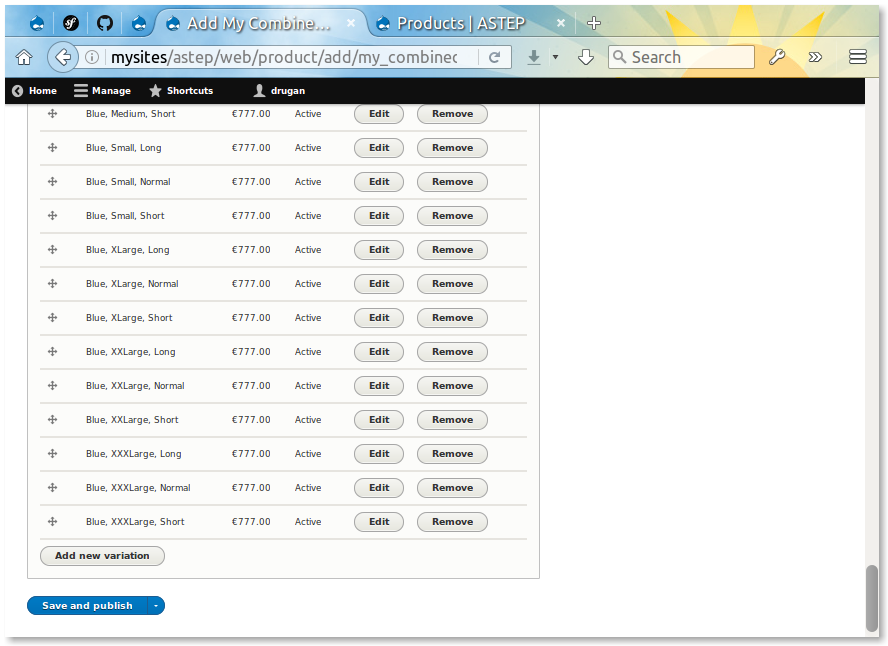This screenshot has width=888, height=646.
Task: Click Save and publish button
Action: click(x=87, y=606)
